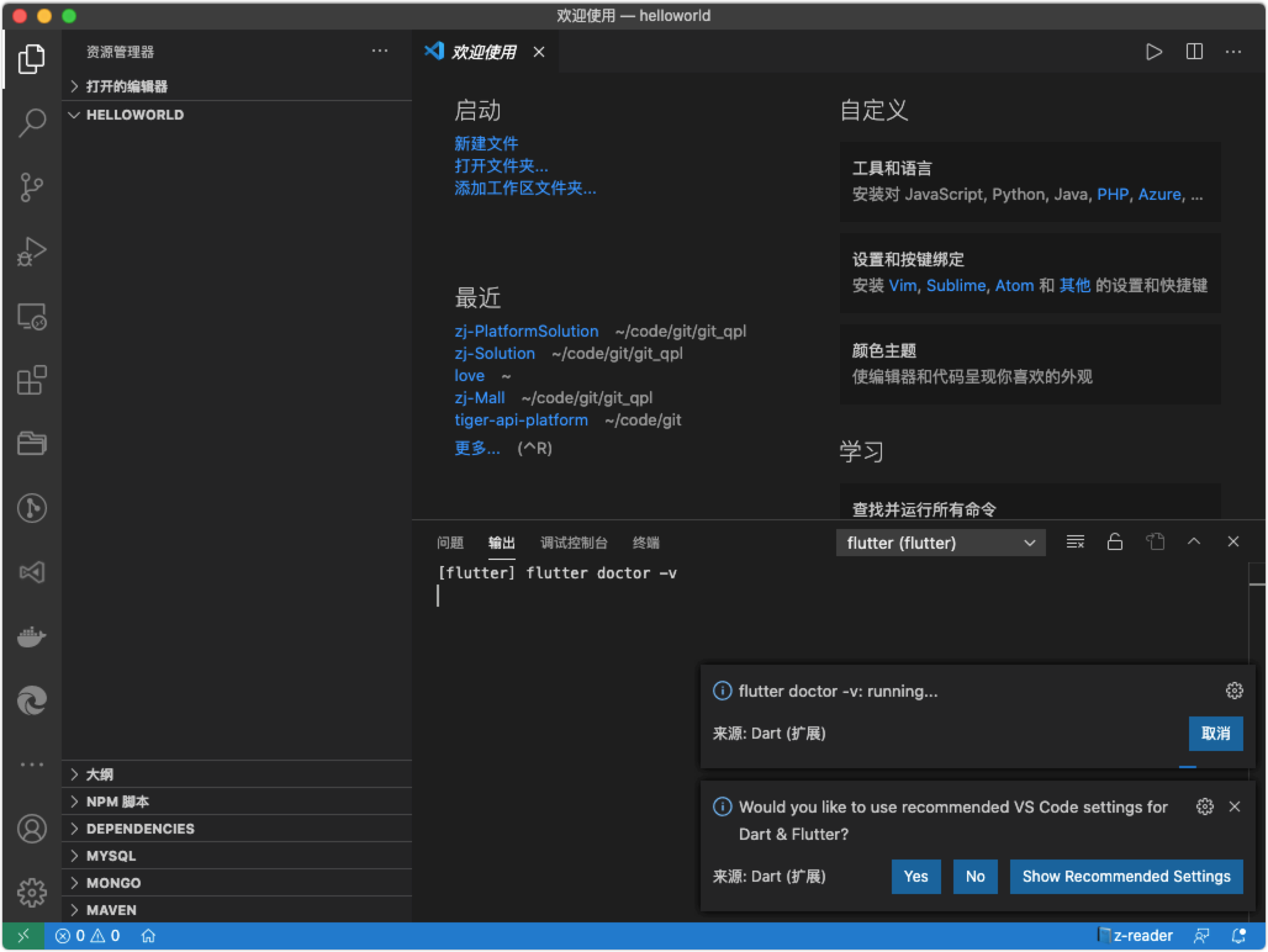This screenshot has width=1268, height=952.
Task: Open the Git graph circle icon
Action: tap(31, 508)
